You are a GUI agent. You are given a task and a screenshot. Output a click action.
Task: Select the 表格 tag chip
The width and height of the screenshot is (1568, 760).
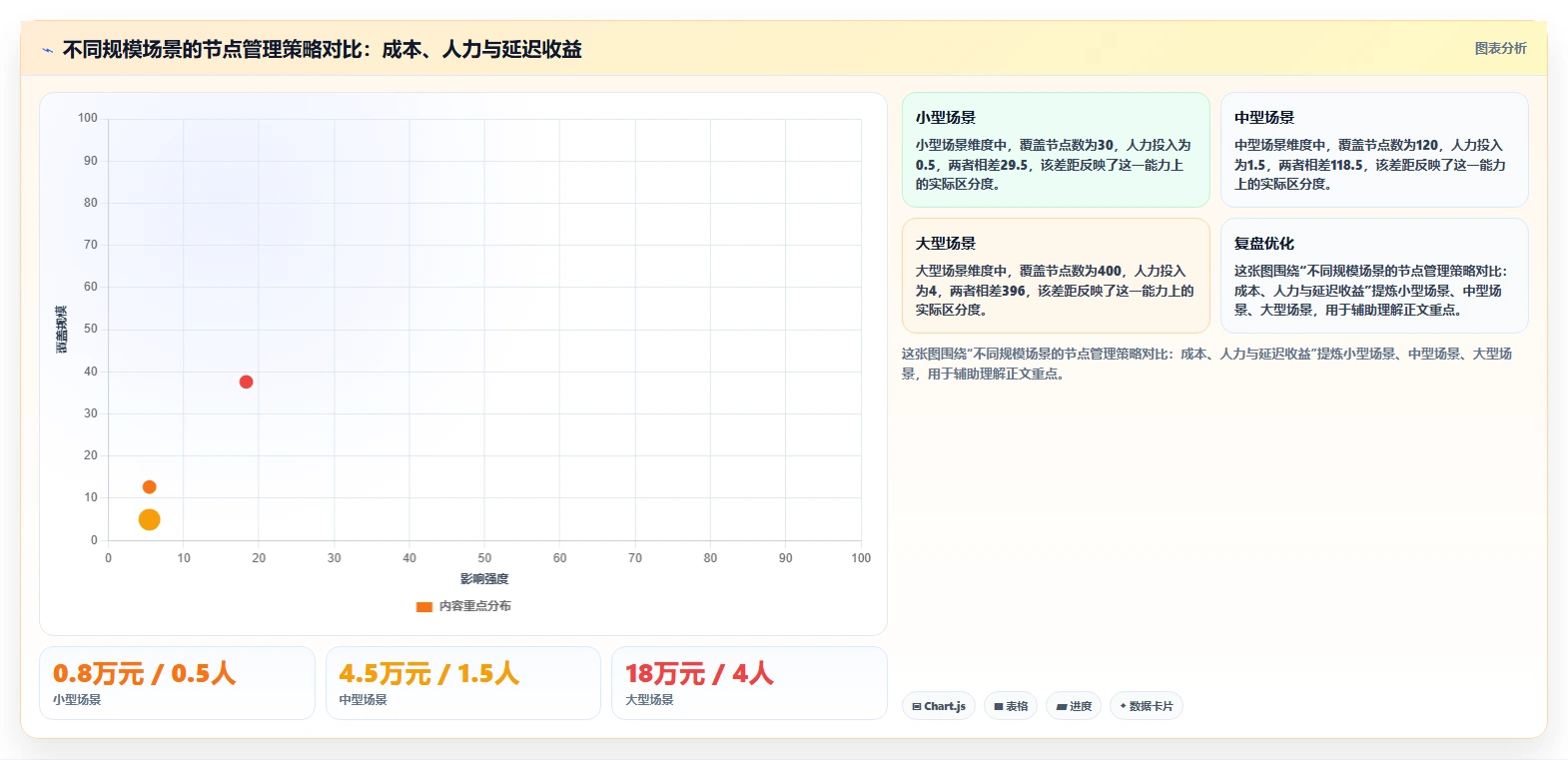pyautogui.click(x=1011, y=706)
